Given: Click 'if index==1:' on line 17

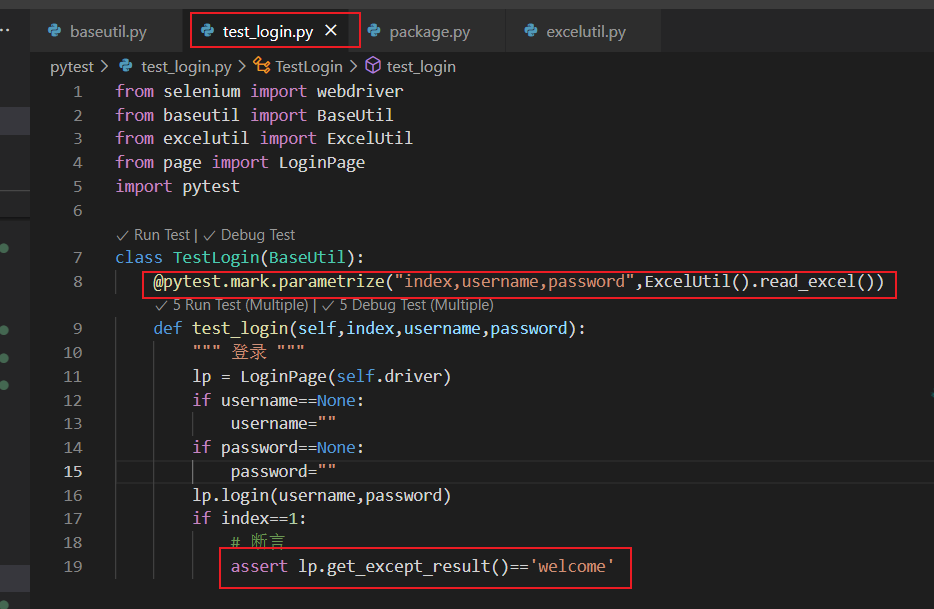Looking at the screenshot, I should (249, 518).
